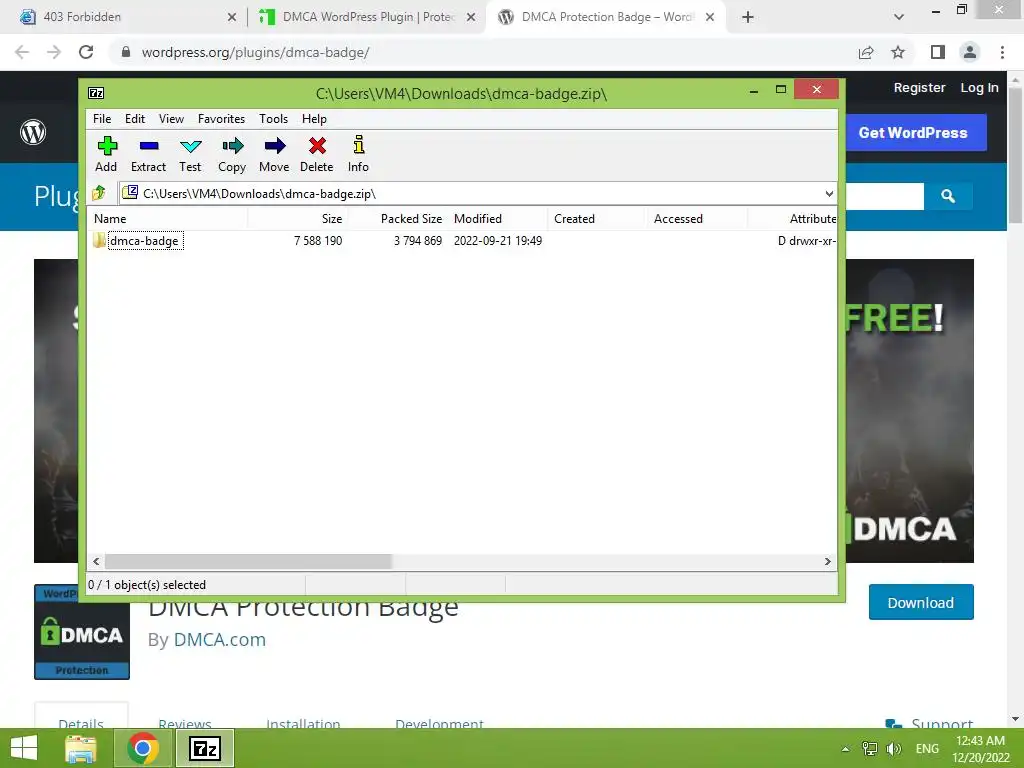Click the Register link

click(x=919, y=88)
